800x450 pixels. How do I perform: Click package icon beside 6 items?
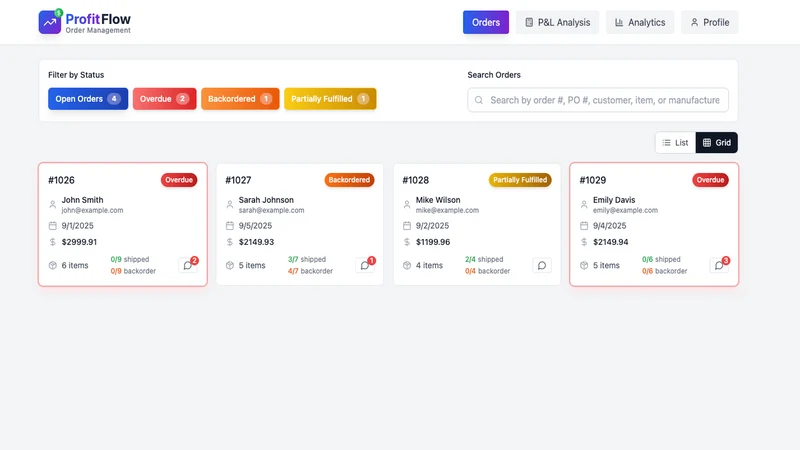[53, 265]
